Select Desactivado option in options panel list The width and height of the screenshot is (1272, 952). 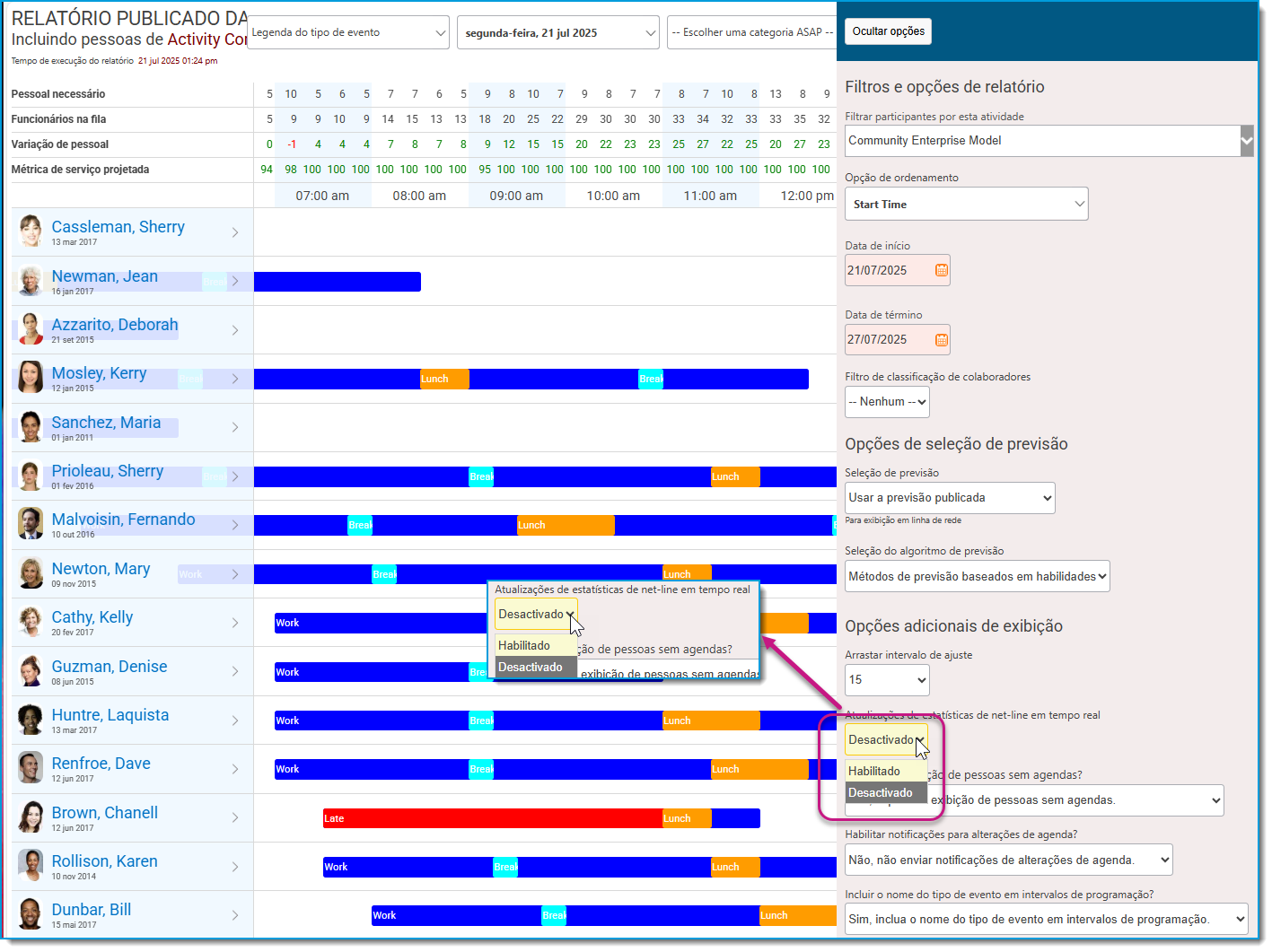886,792
